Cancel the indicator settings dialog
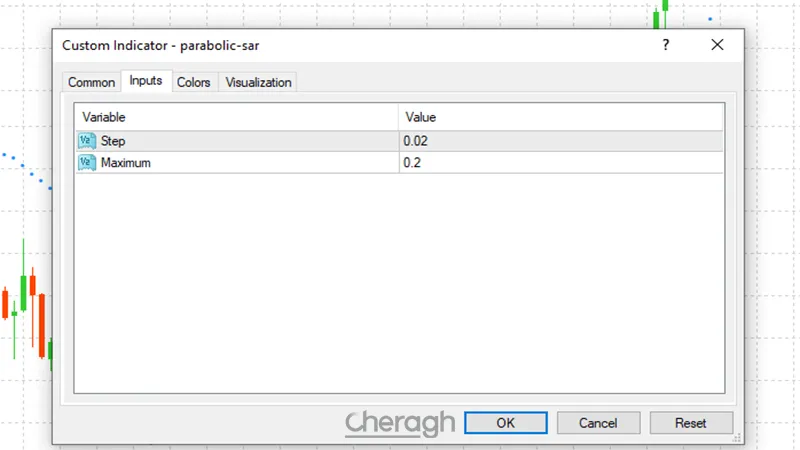Viewport: 800px width, 450px height. click(598, 423)
